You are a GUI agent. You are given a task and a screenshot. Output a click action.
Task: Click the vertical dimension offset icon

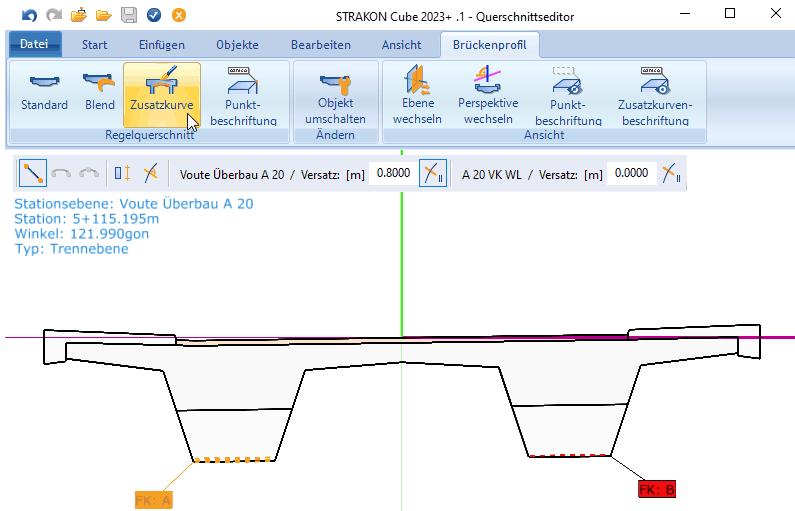(122, 173)
